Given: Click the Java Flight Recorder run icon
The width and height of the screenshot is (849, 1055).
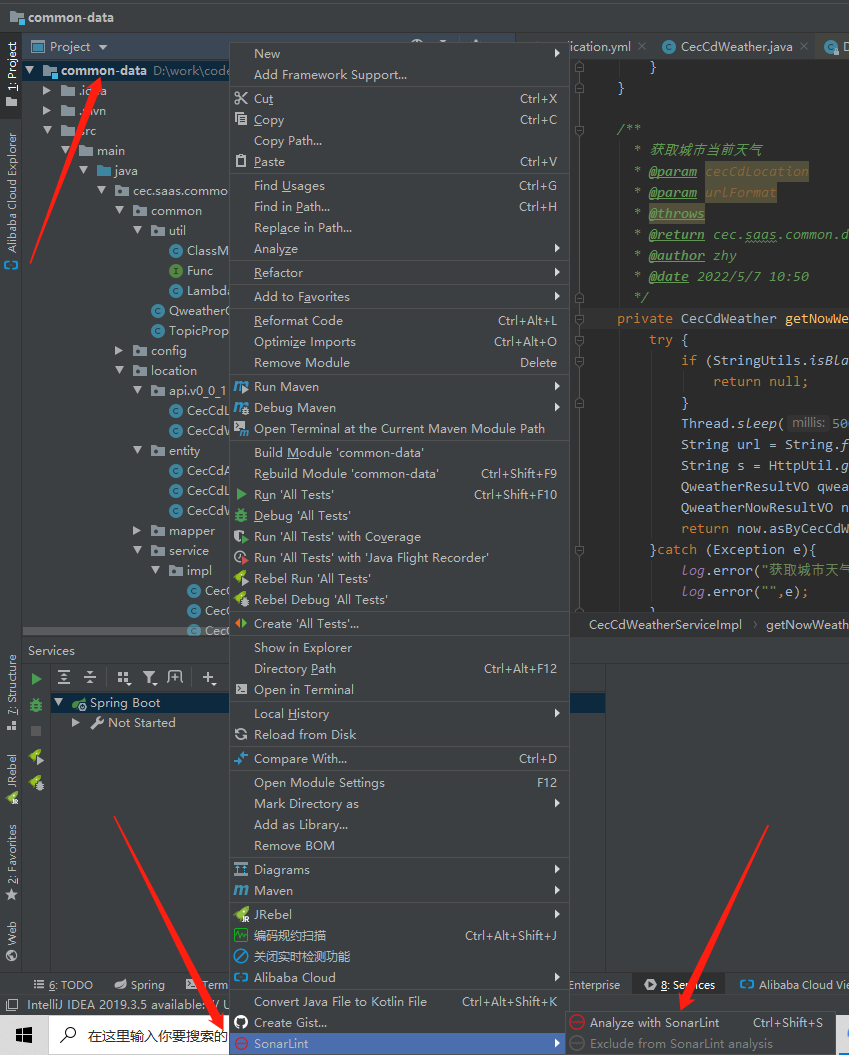Looking at the screenshot, I should tap(241, 558).
